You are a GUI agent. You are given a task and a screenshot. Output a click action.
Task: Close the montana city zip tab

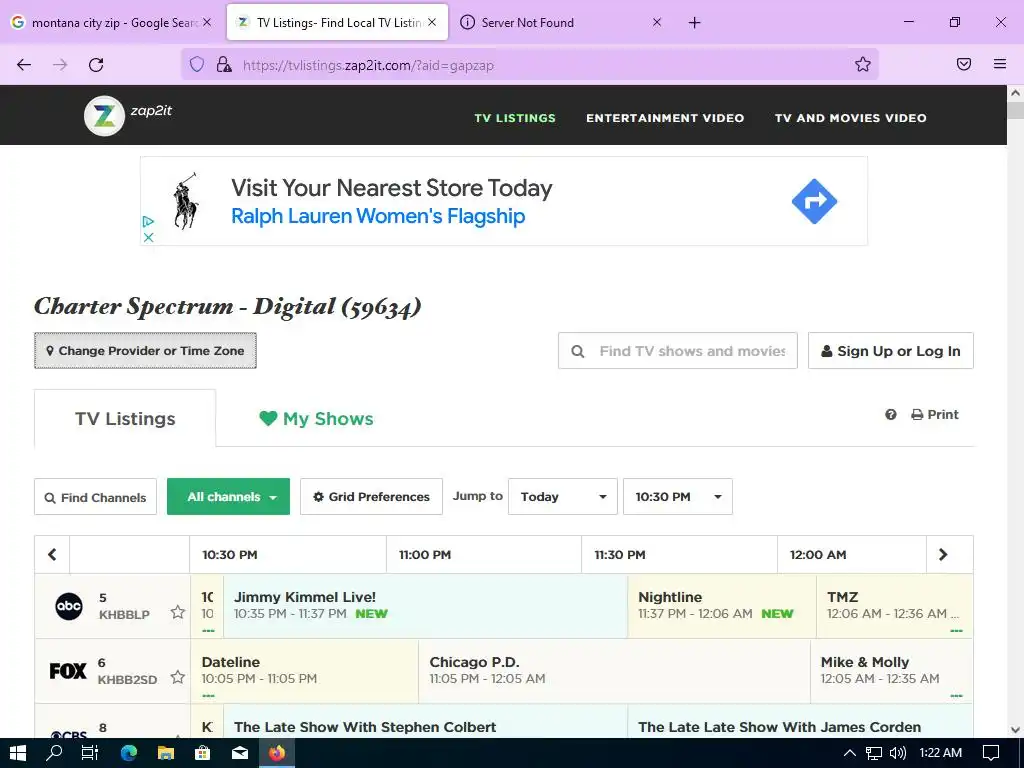pyautogui.click(x=207, y=22)
